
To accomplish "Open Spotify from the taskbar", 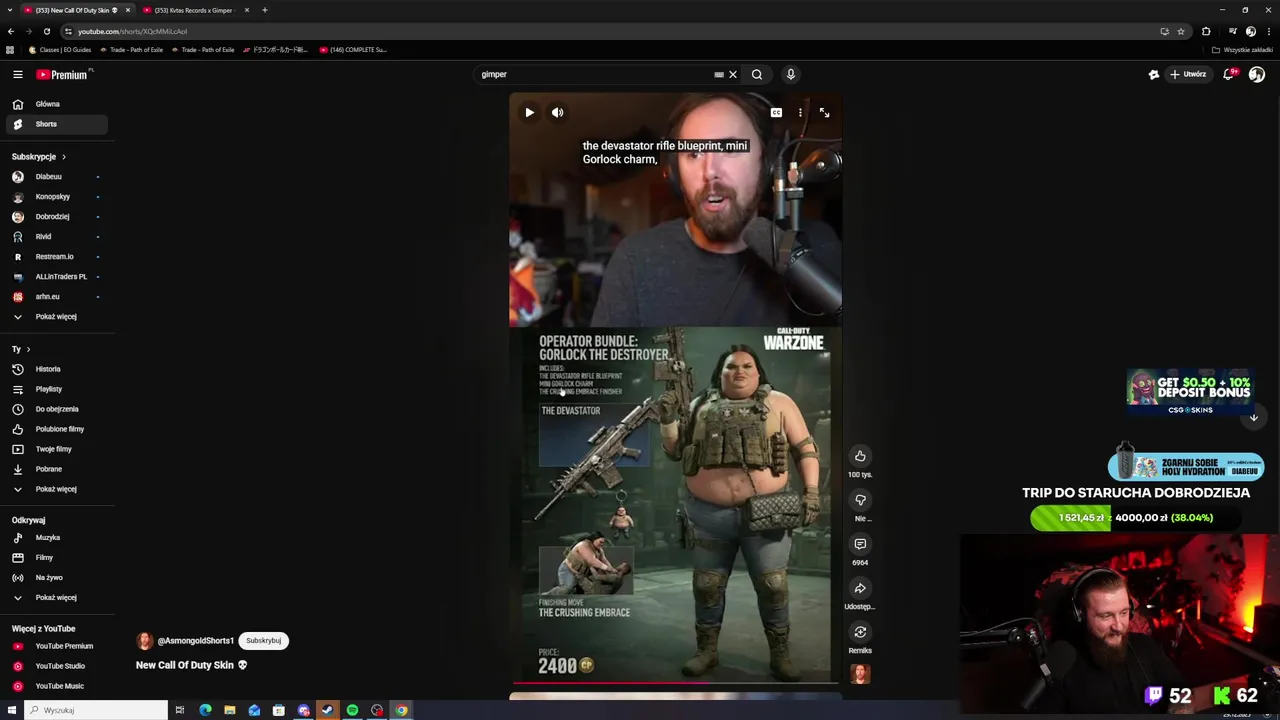I will coord(352,710).
